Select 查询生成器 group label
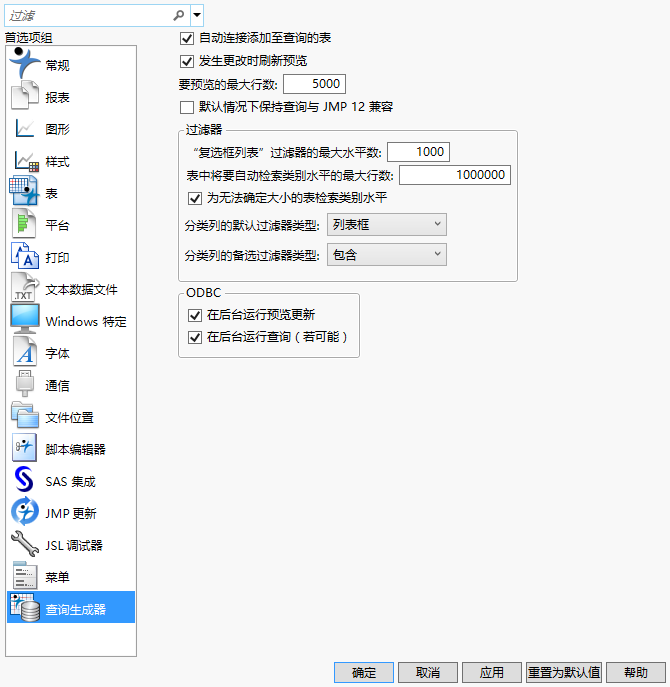This screenshot has height=687, width=670. click(75, 609)
